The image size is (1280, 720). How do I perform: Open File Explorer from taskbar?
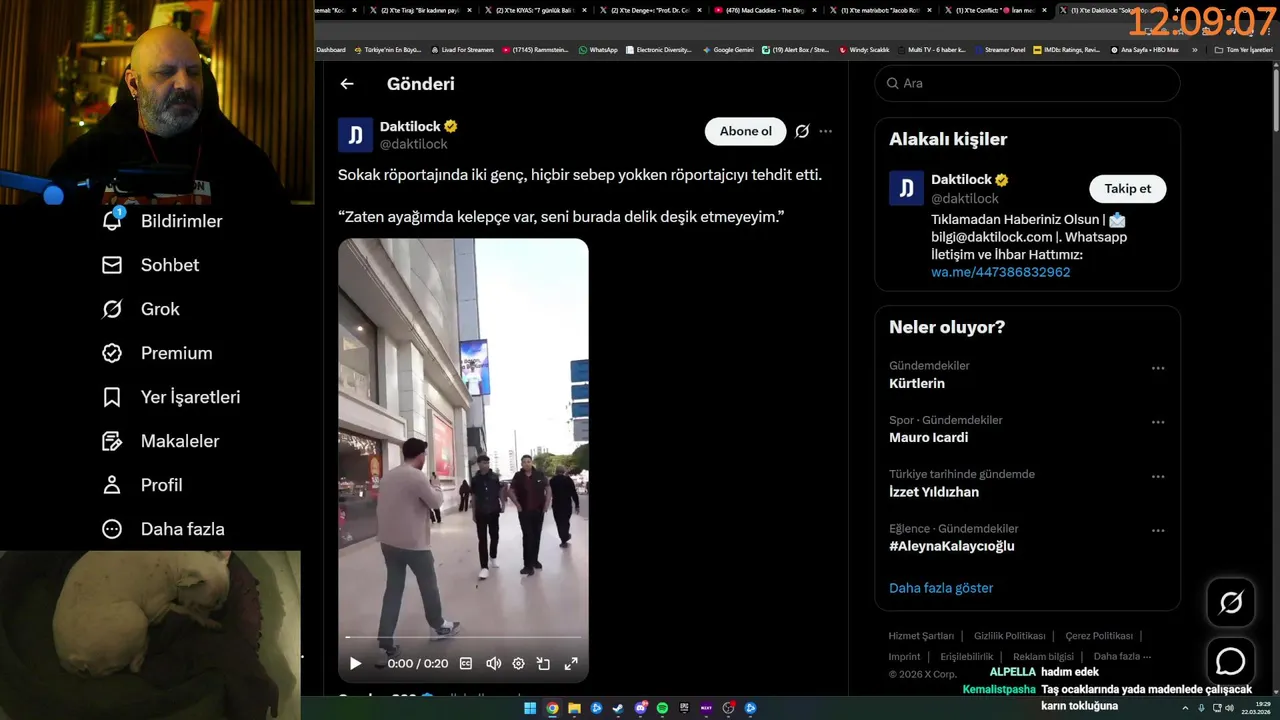[x=574, y=708]
